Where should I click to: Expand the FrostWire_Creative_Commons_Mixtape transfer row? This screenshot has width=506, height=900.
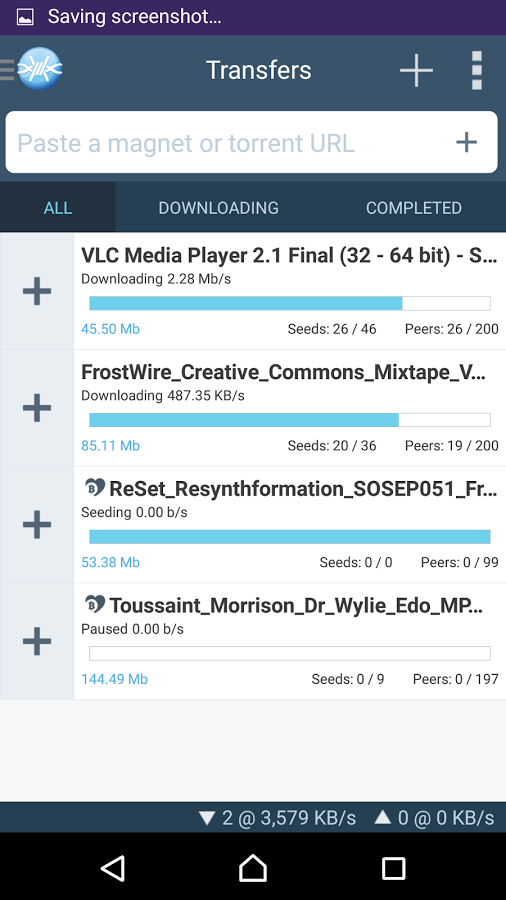click(37, 408)
